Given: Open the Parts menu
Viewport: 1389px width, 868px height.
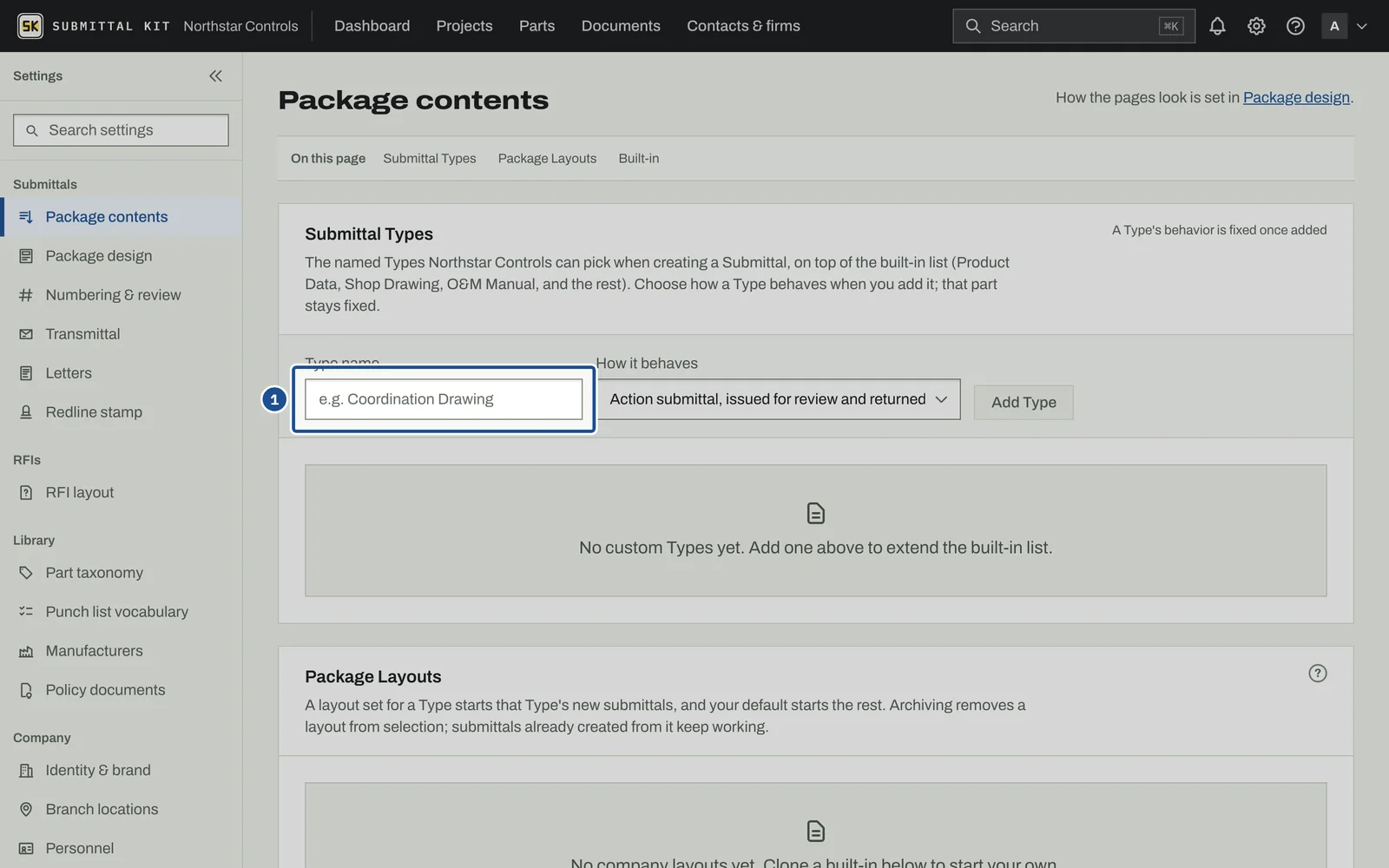Looking at the screenshot, I should point(537,26).
